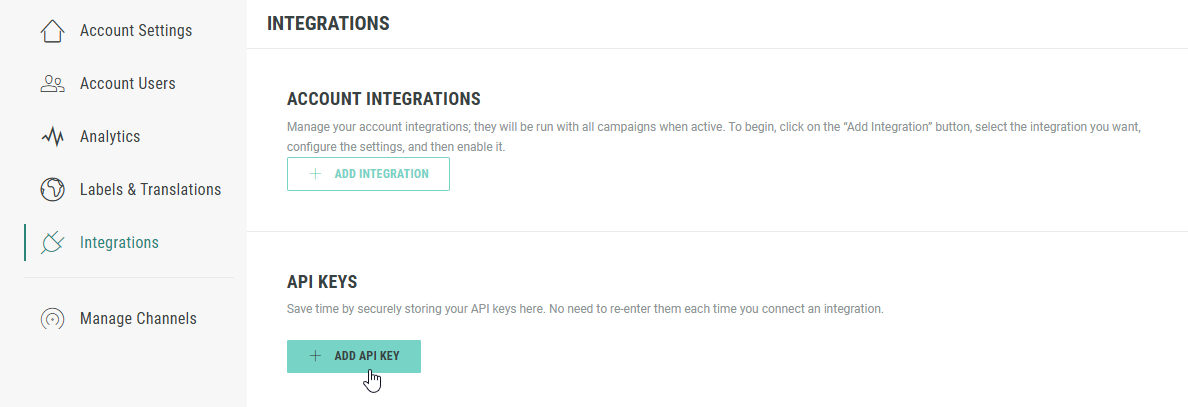The width and height of the screenshot is (1188, 407).
Task: Click the Manage Channels broadcast icon
Action: pos(52,319)
